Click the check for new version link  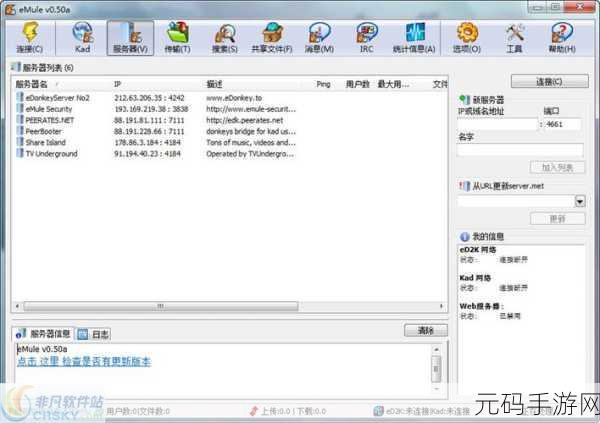[x=84, y=362]
